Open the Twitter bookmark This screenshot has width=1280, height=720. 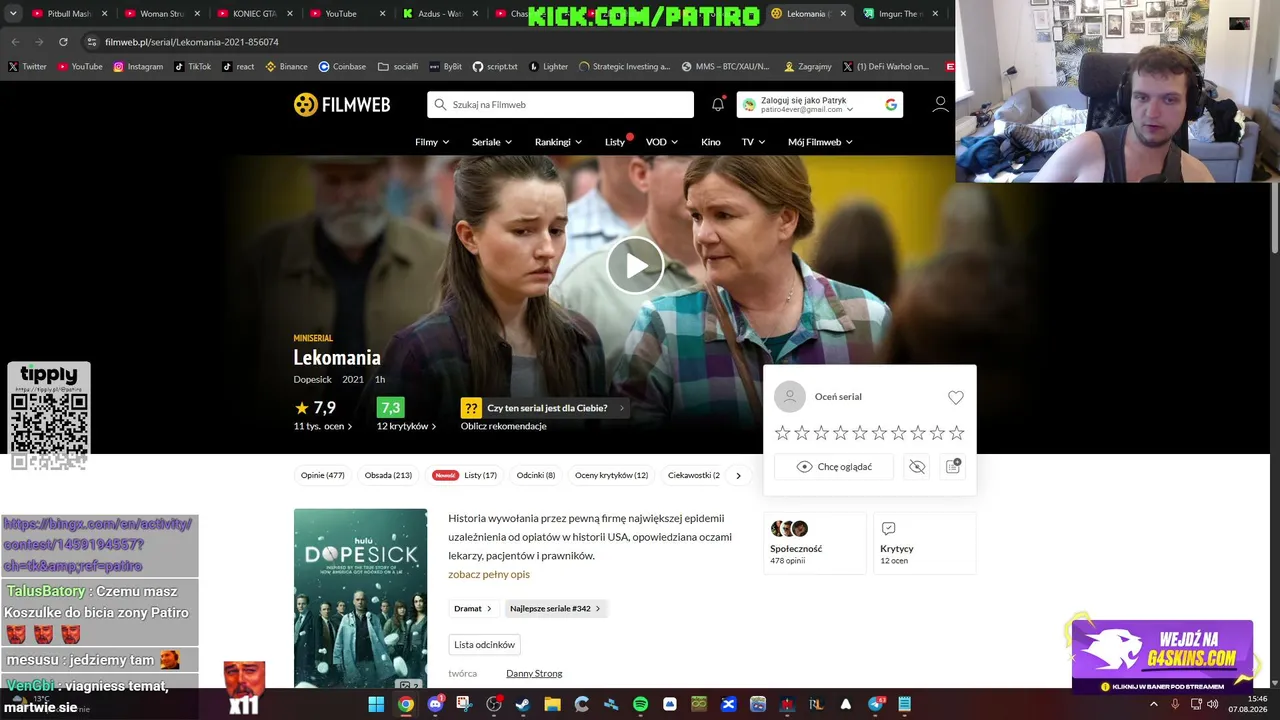click(x=27, y=67)
